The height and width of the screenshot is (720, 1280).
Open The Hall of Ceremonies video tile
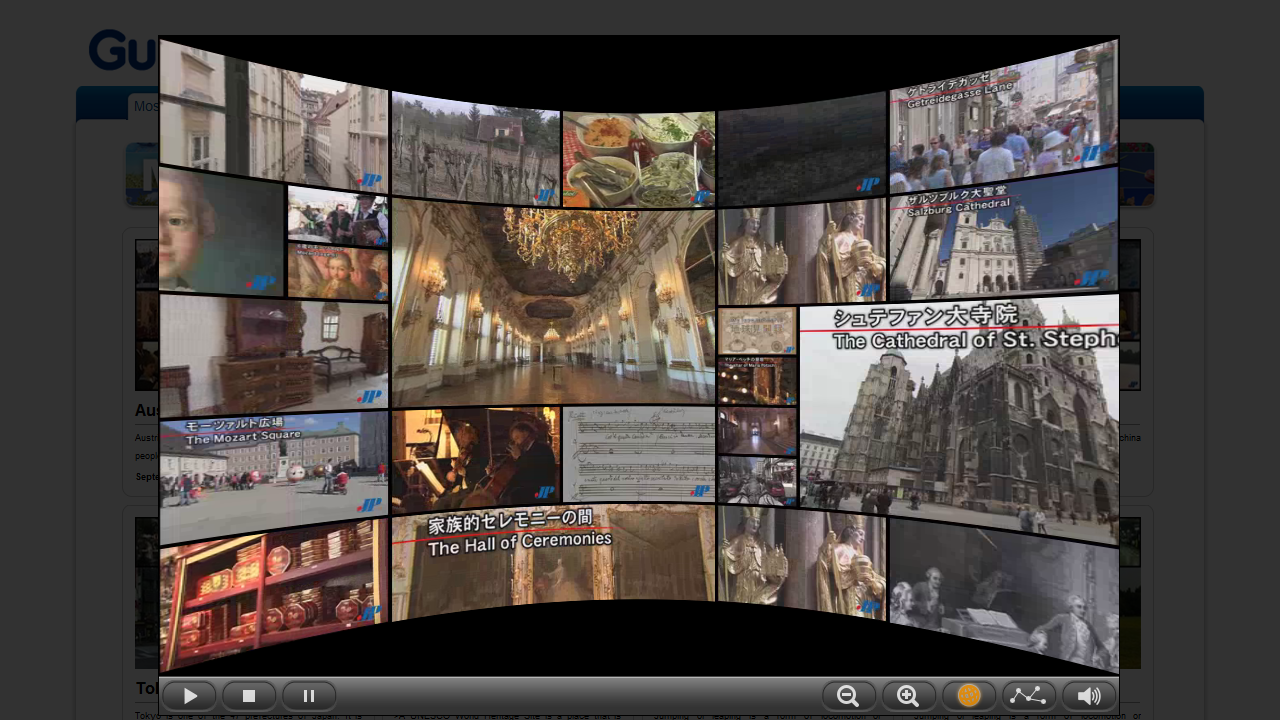(x=553, y=563)
